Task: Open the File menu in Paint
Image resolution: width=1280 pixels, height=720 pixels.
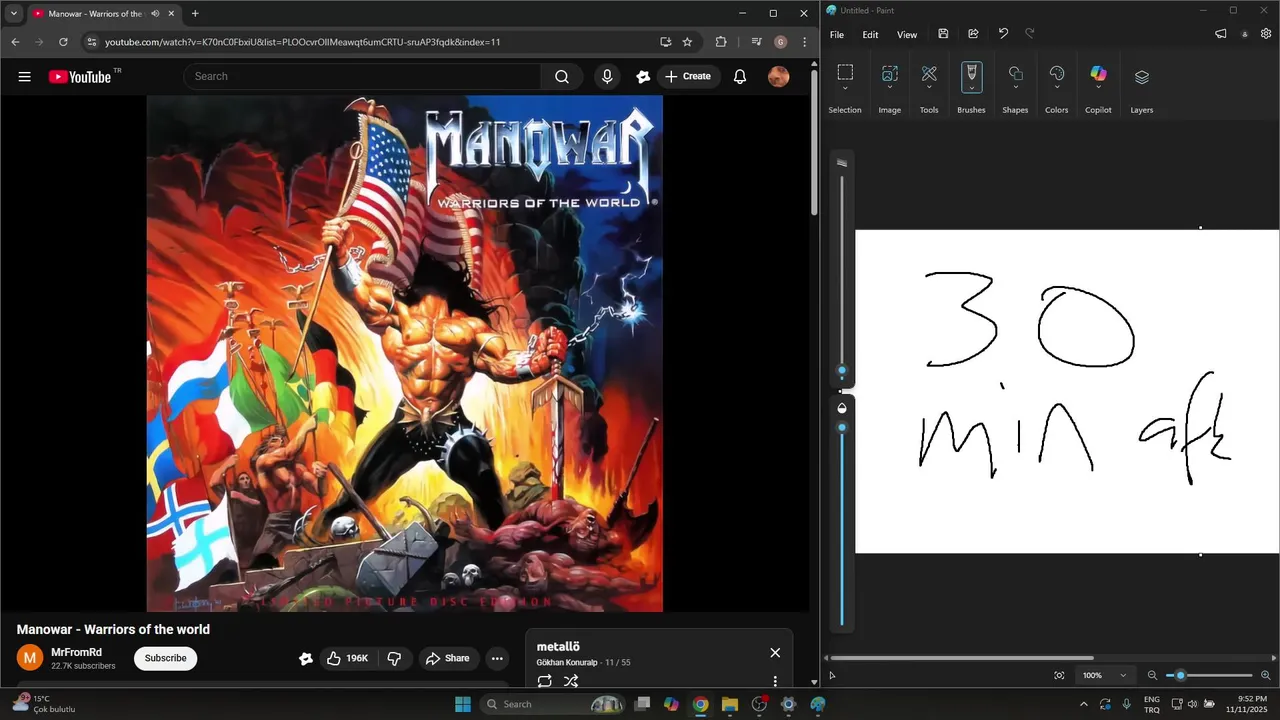Action: (x=837, y=34)
